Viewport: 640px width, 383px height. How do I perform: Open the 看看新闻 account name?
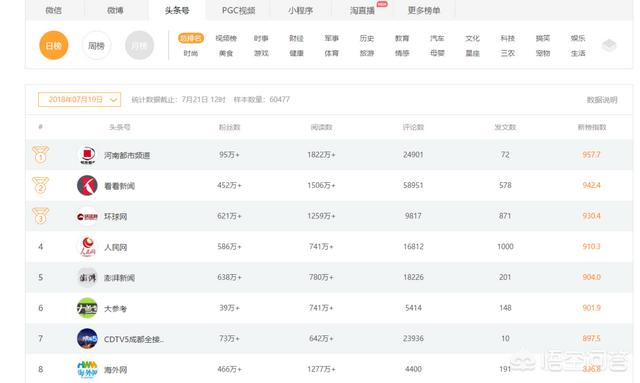(119, 186)
